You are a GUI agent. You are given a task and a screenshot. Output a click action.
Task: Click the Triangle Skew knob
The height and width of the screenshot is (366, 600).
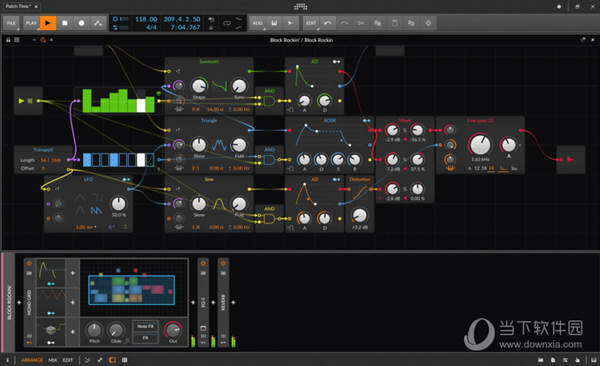click(199, 145)
